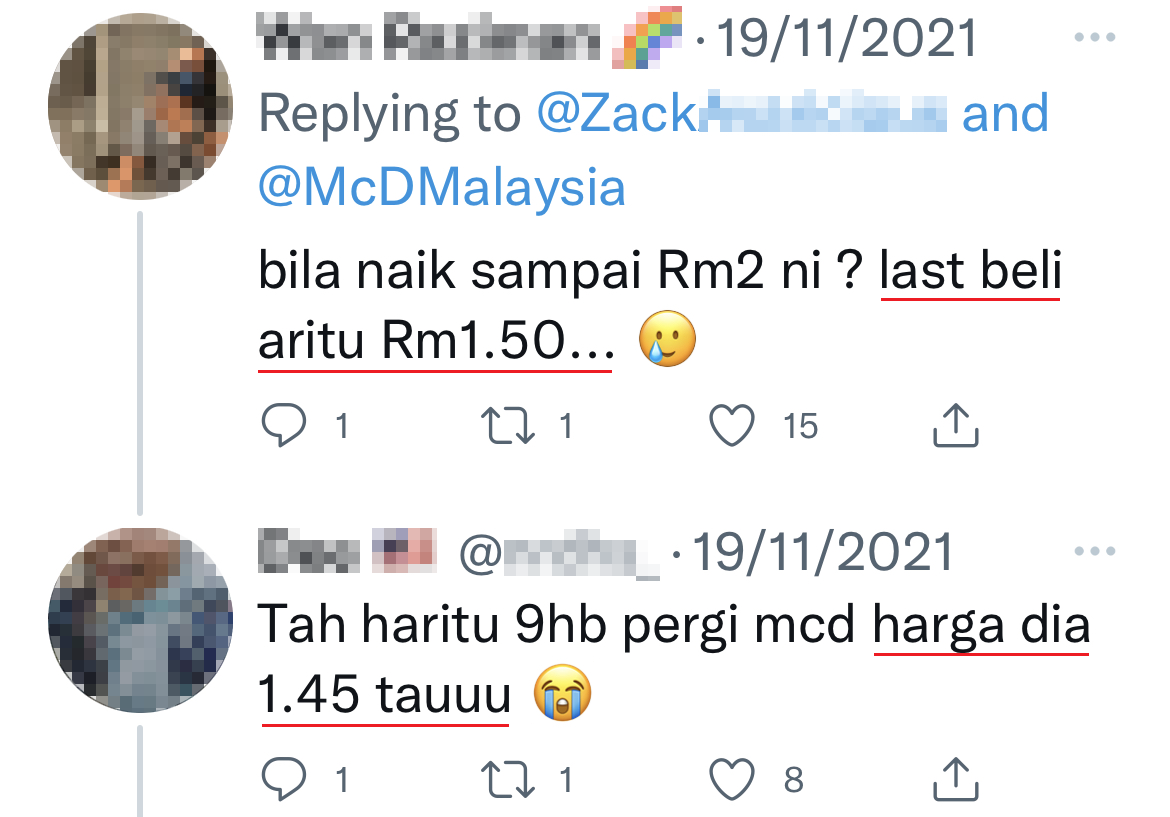Open the second commenter's @handle
The image size is (1170, 817).
[559, 554]
